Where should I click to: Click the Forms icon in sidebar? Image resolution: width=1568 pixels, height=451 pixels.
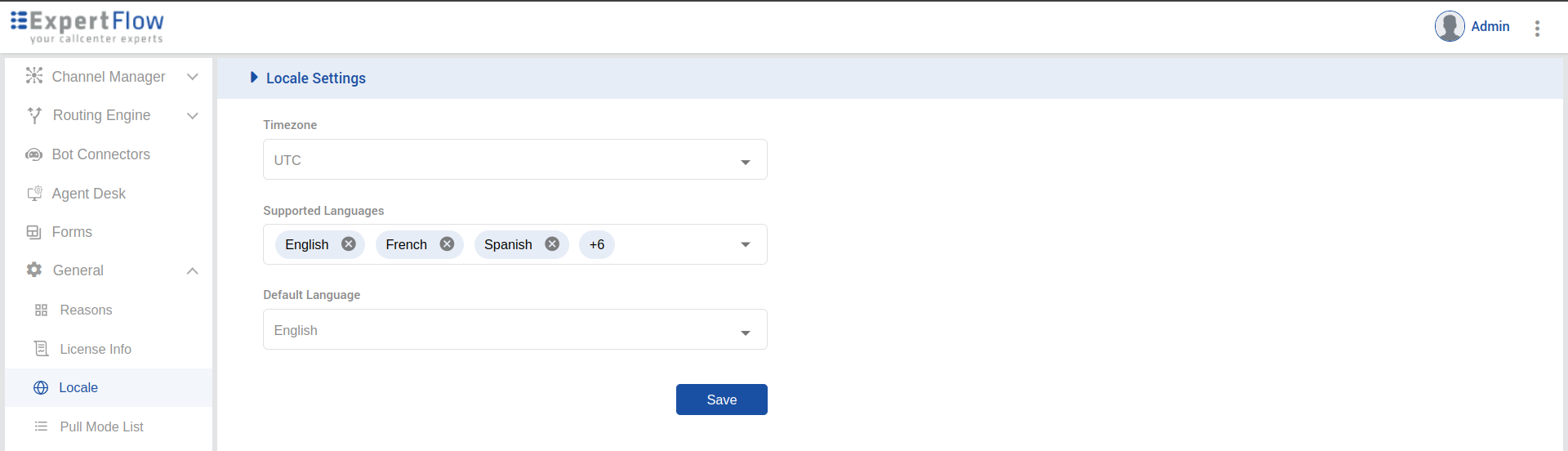click(33, 232)
